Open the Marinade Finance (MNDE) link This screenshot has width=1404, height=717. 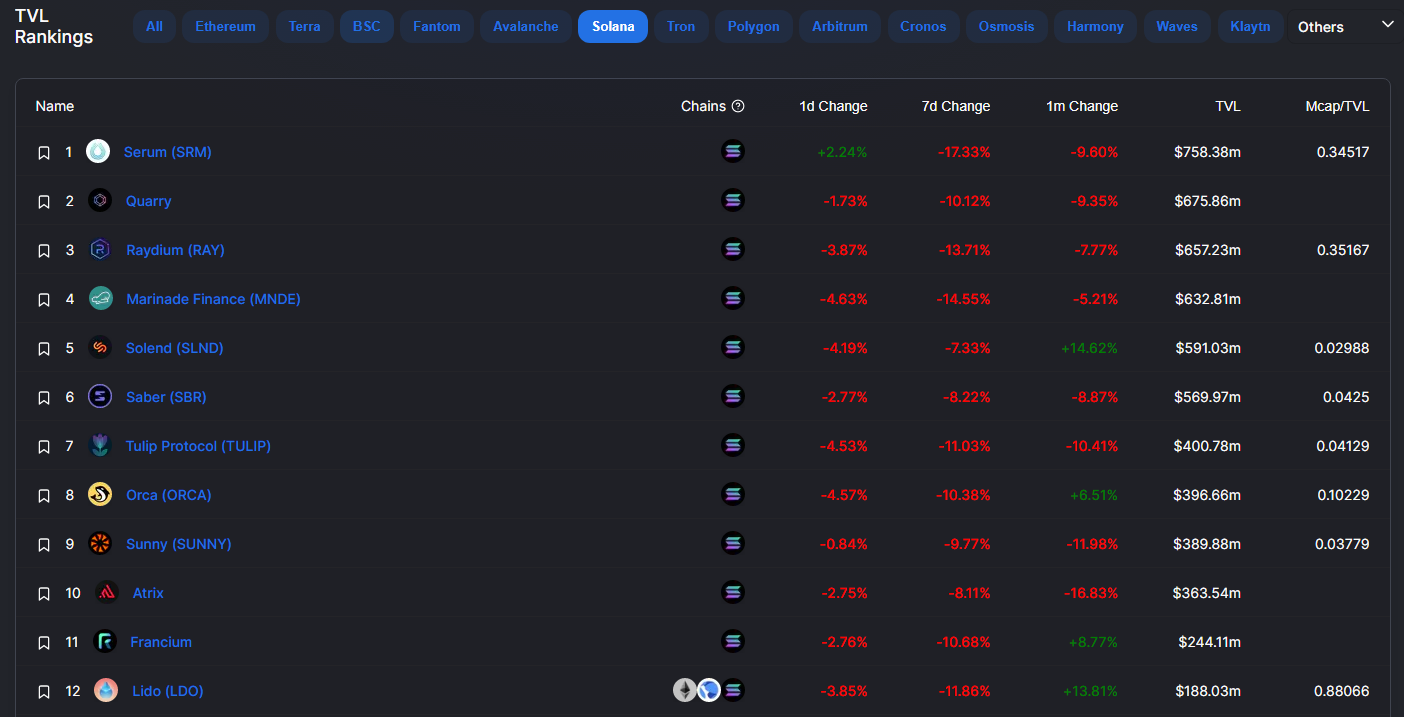coord(213,299)
